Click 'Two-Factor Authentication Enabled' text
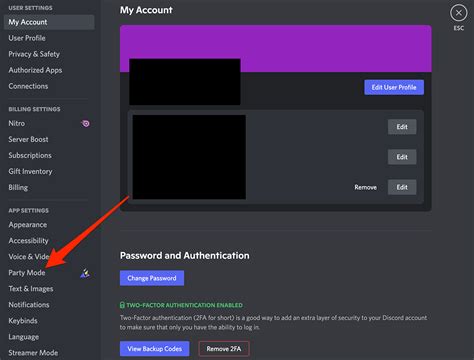Viewport: 474px width, 360px height. (184, 305)
